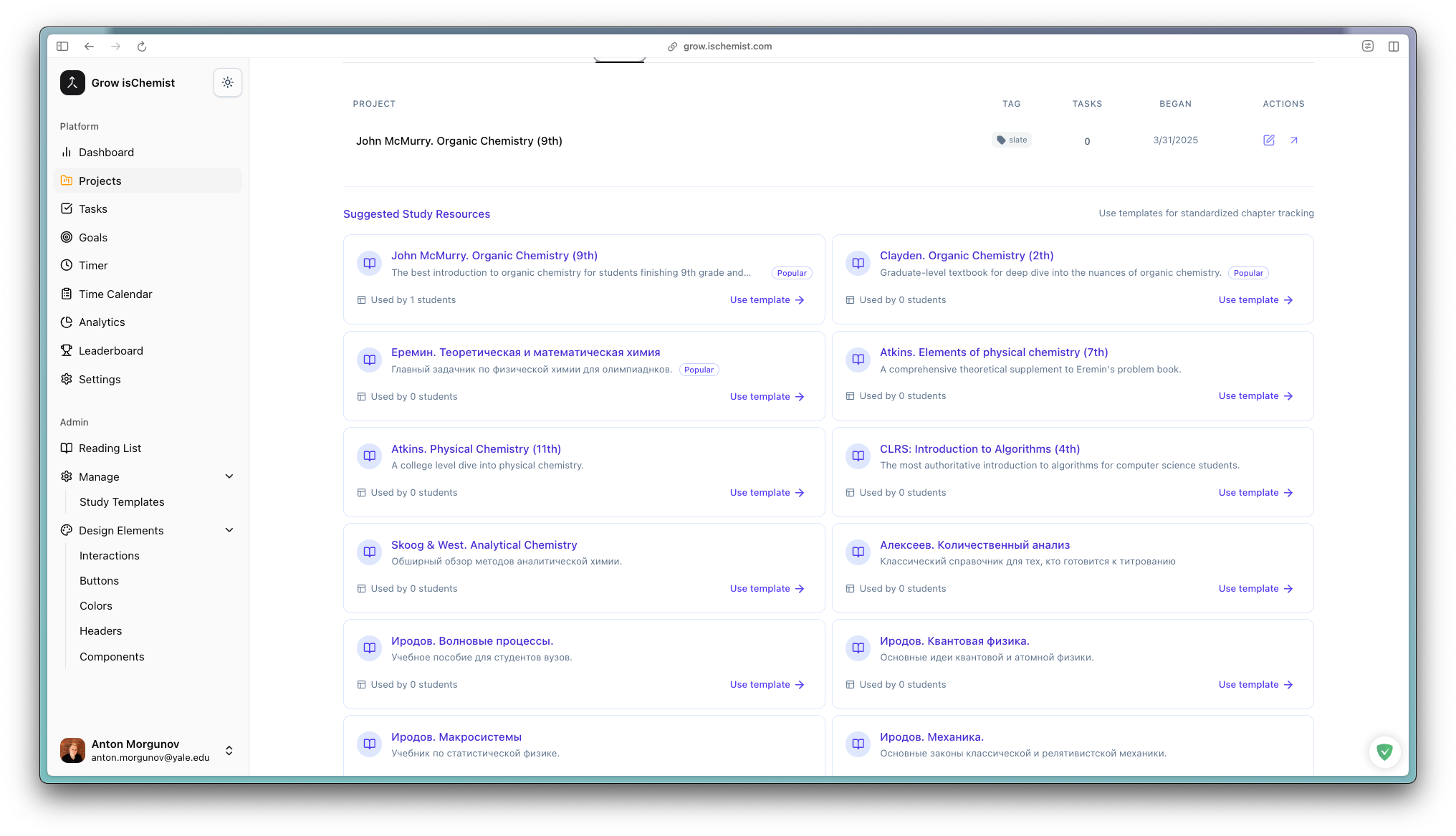Collapse the Design Elements chevron
The width and height of the screenshot is (1456, 836).
(229, 530)
